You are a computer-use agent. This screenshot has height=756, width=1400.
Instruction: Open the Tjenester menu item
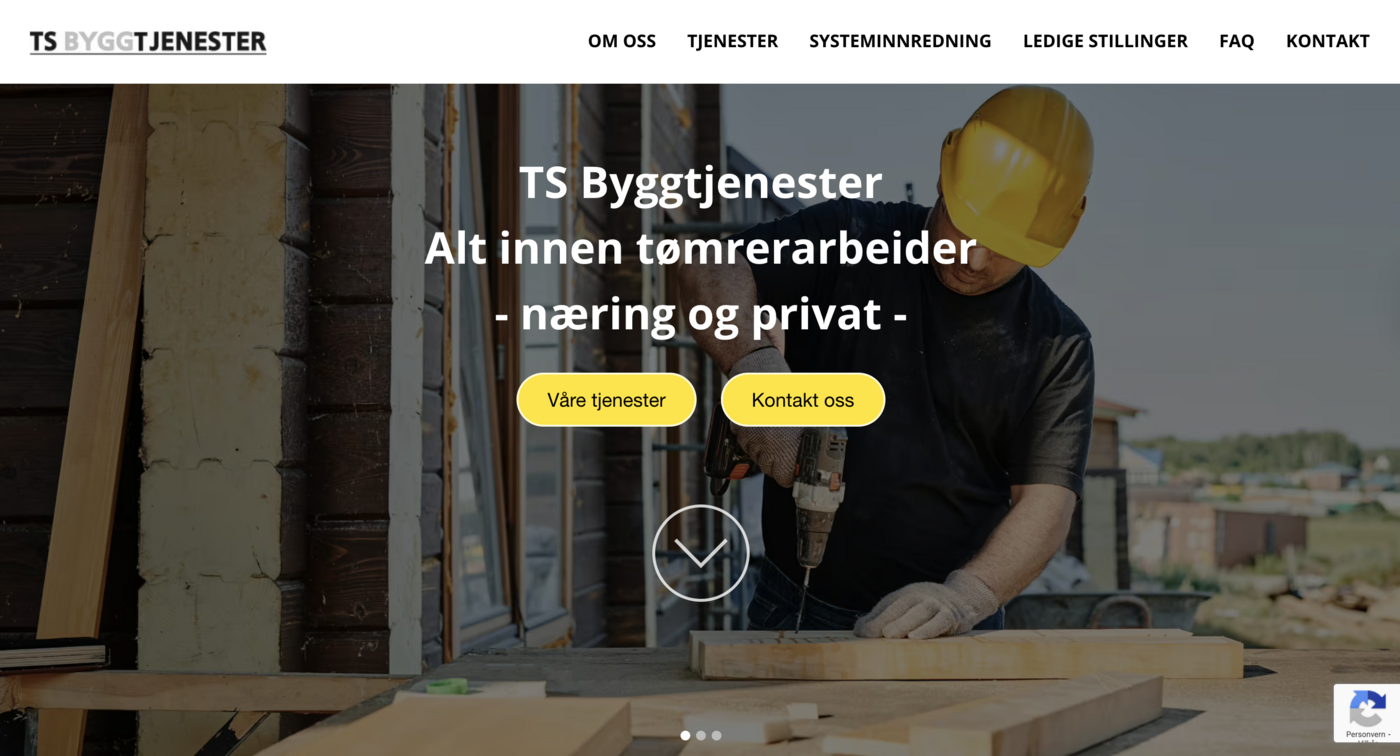[732, 41]
